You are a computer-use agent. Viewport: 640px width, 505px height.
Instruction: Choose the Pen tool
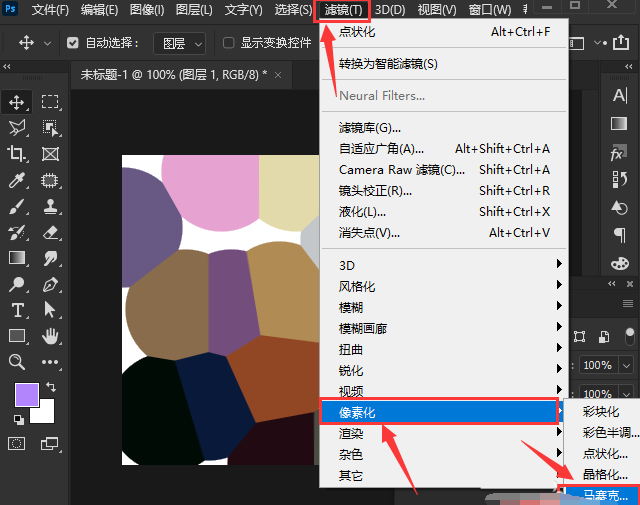[50, 284]
